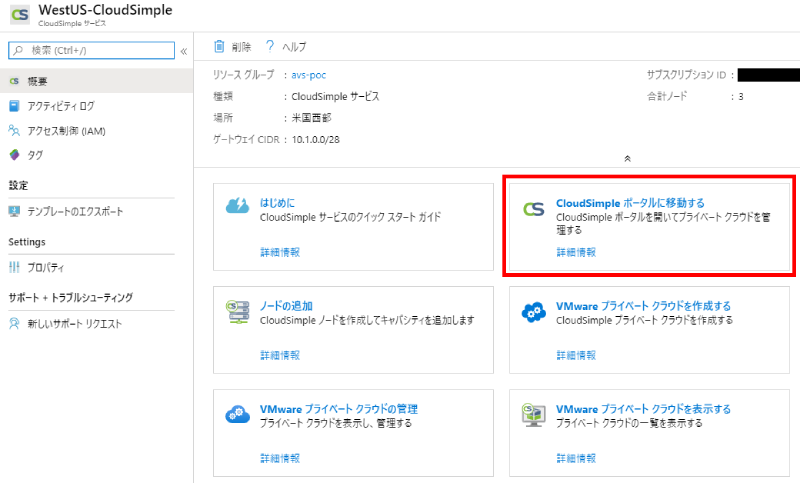Click the はじめに cloud lightning icon

coord(237,206)
